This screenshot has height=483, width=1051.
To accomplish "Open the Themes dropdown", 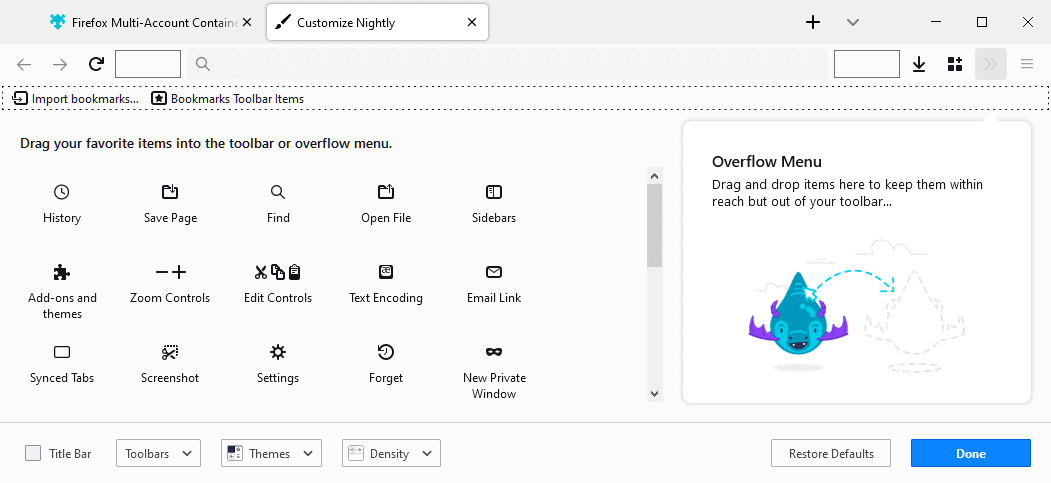I will (271, 454).
